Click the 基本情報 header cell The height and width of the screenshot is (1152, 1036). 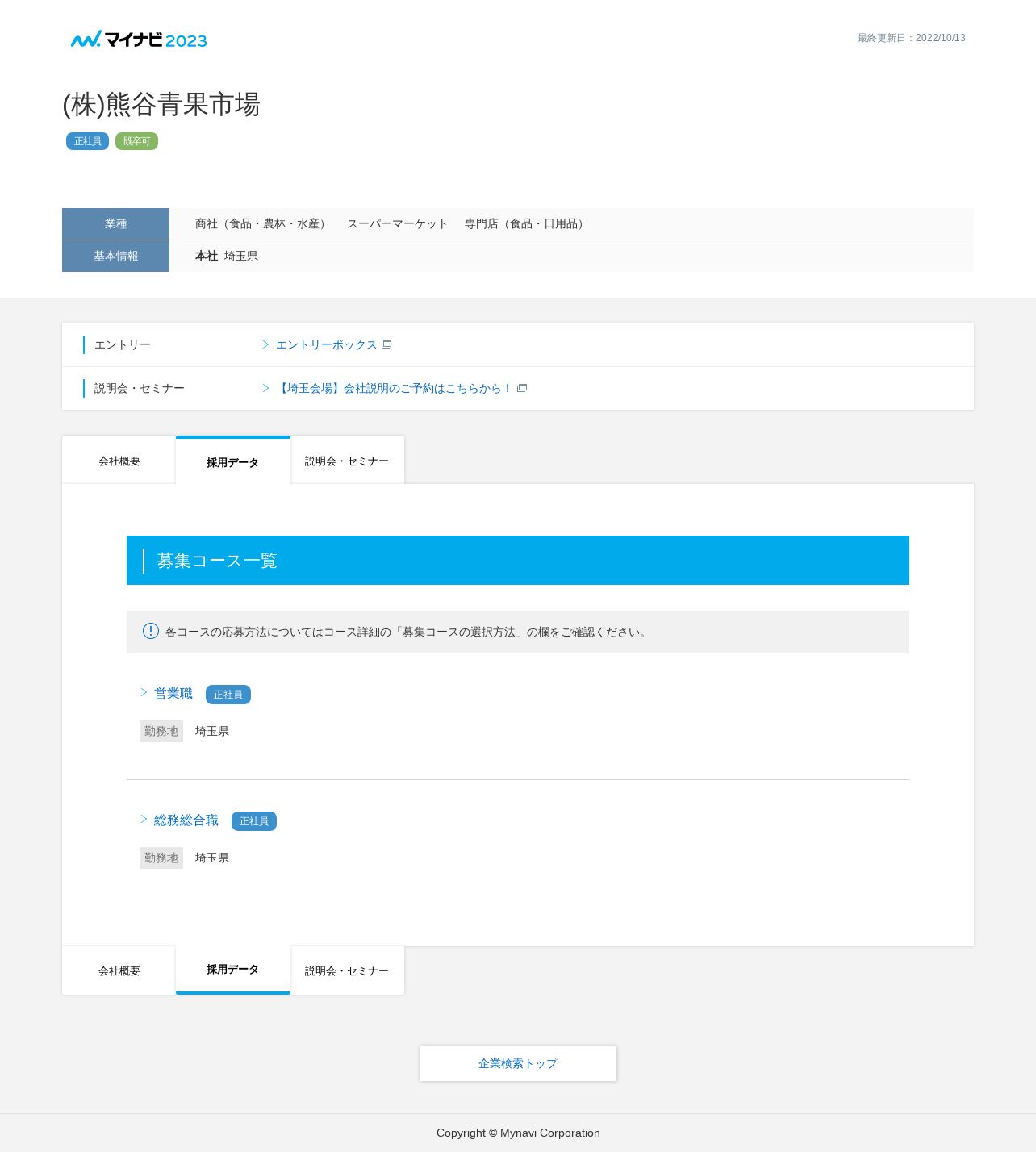pyautogui.click(x=115, y=256)
